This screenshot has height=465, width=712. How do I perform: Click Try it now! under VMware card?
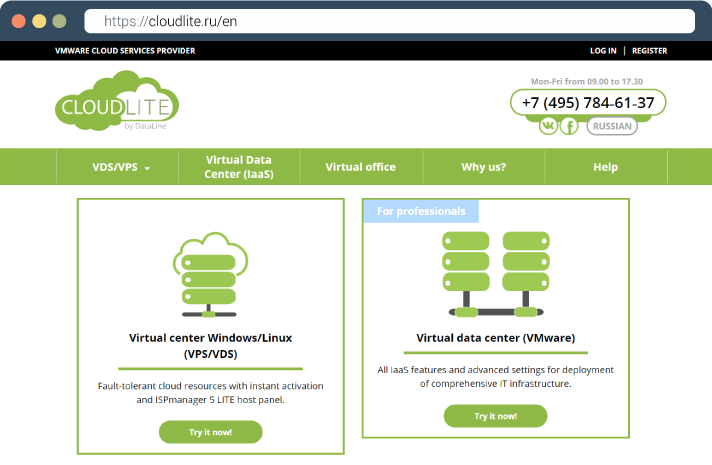tap(495, 416)
